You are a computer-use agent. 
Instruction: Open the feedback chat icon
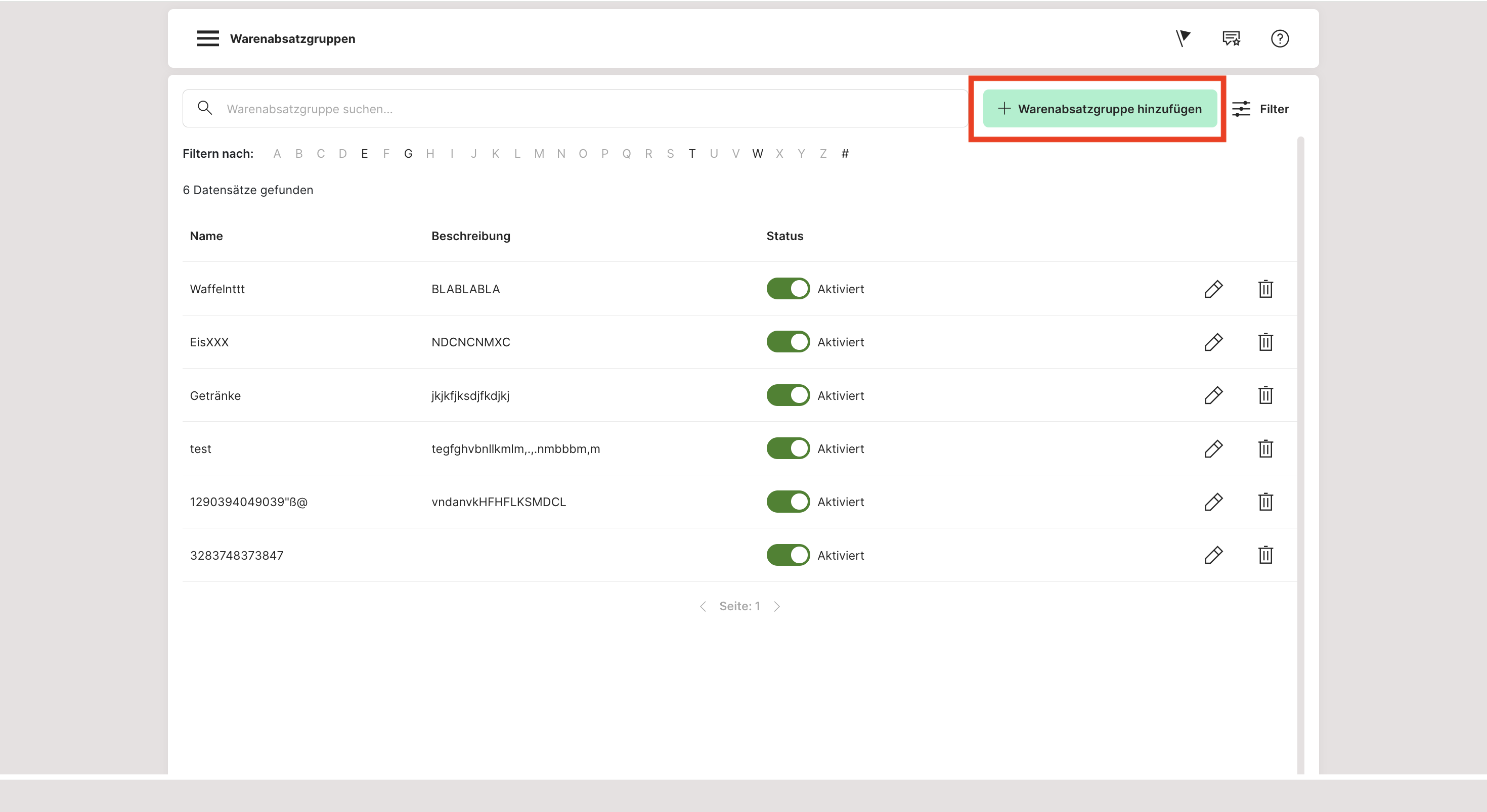tap(1231, 38)
